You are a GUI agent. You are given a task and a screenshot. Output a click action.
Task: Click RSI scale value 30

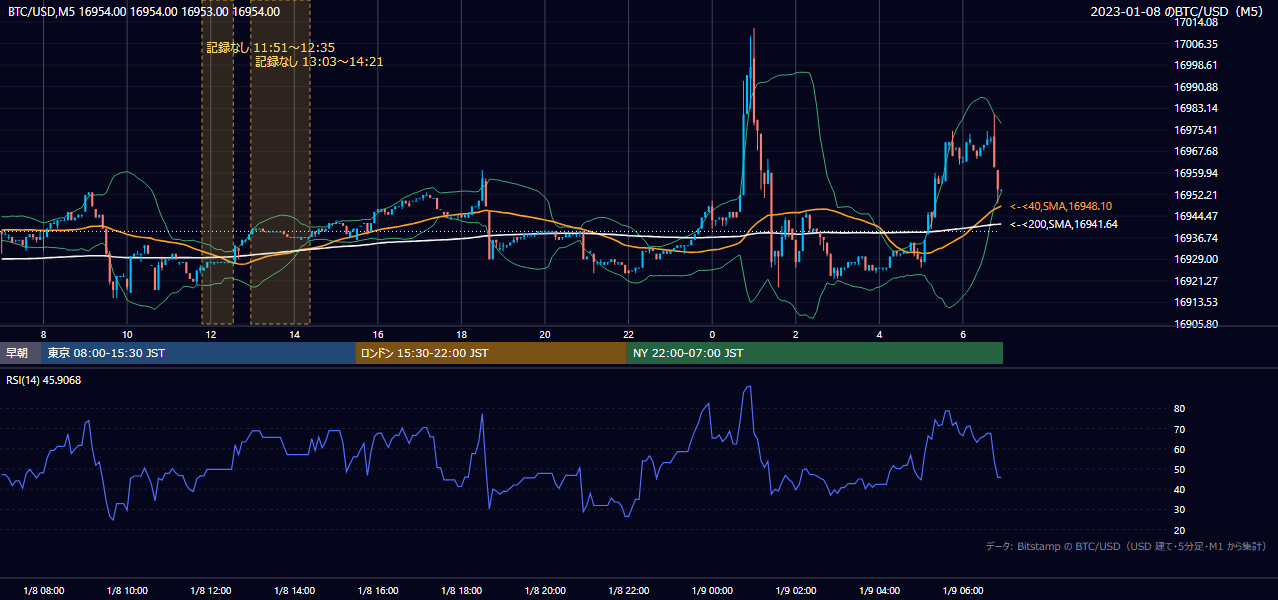1179,509
